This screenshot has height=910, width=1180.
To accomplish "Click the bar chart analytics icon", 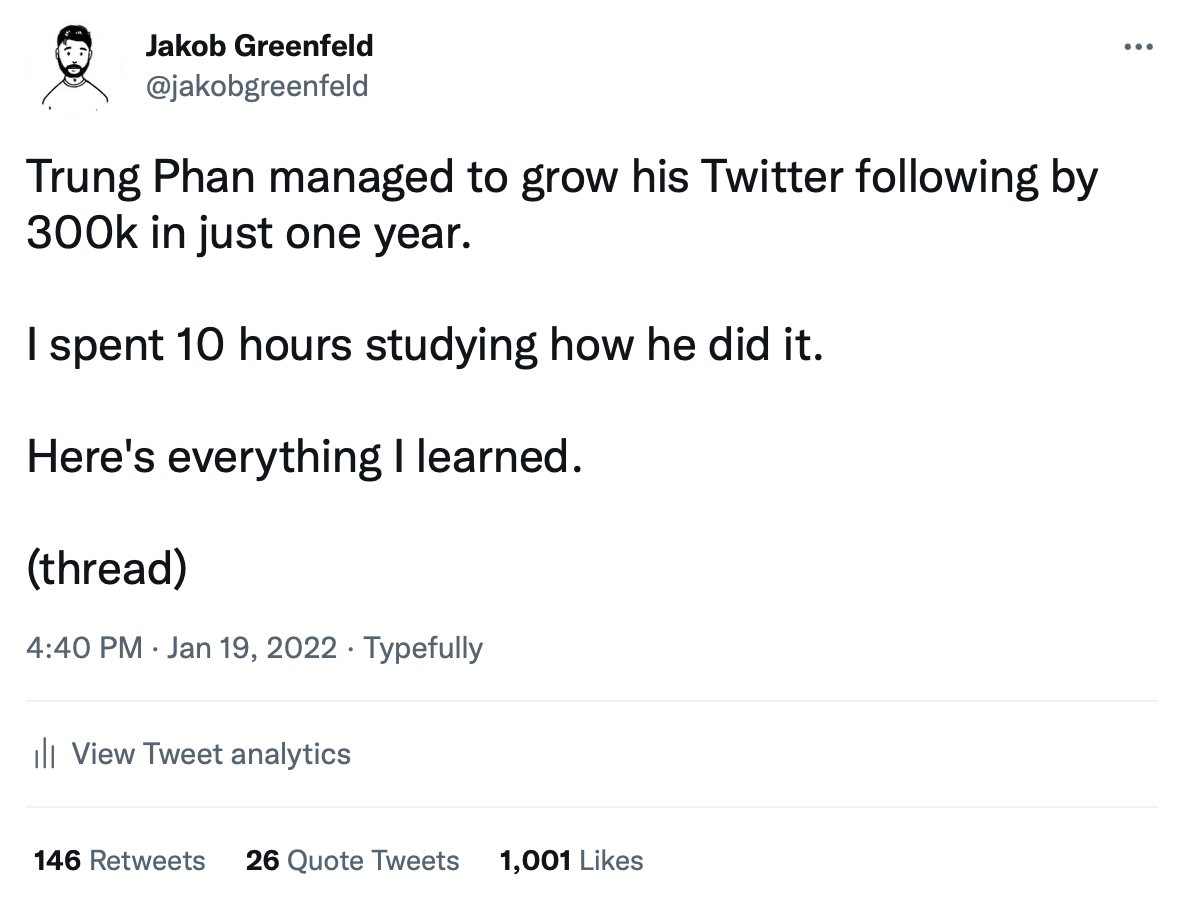I will (x=44, y=753).
